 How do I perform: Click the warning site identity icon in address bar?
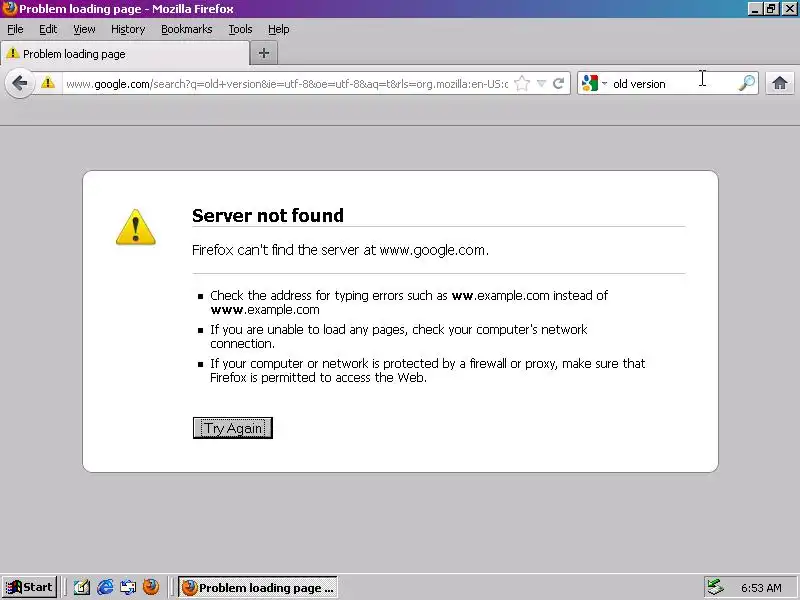48,83
